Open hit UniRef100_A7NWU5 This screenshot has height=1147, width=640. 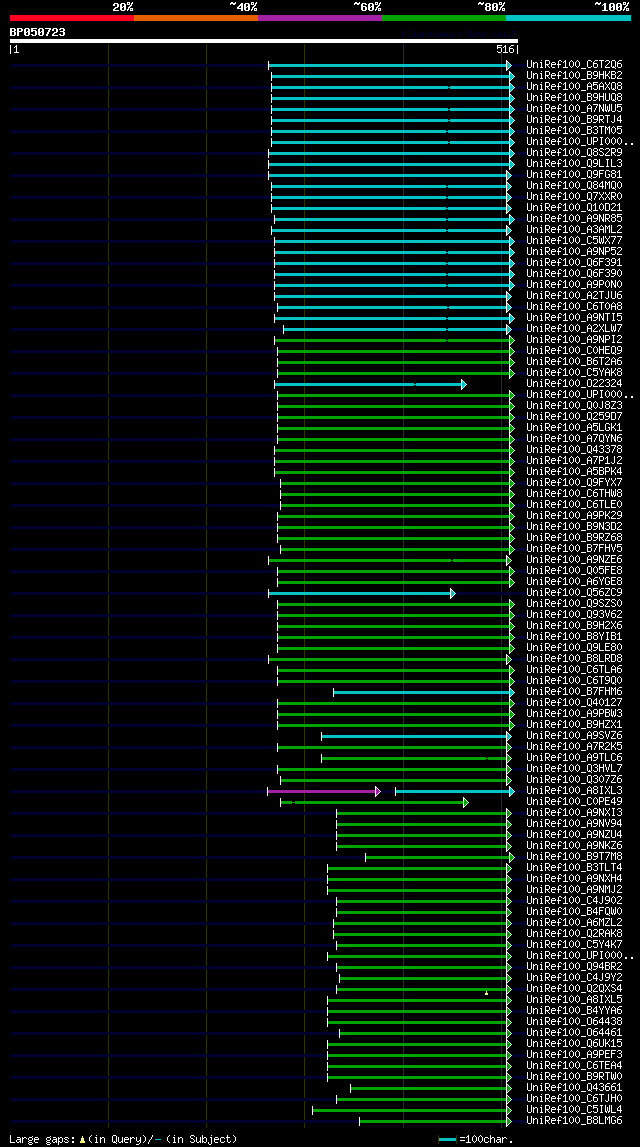574,109
